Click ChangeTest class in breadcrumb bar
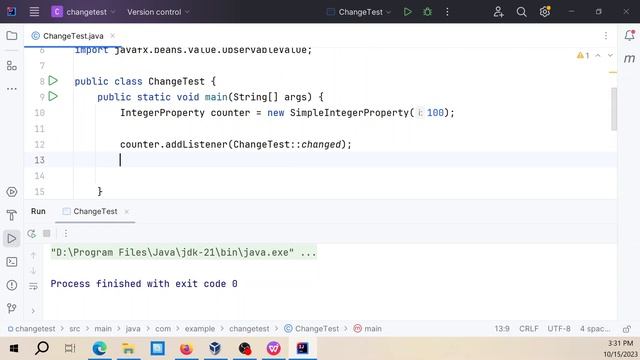 coord(311,329)
